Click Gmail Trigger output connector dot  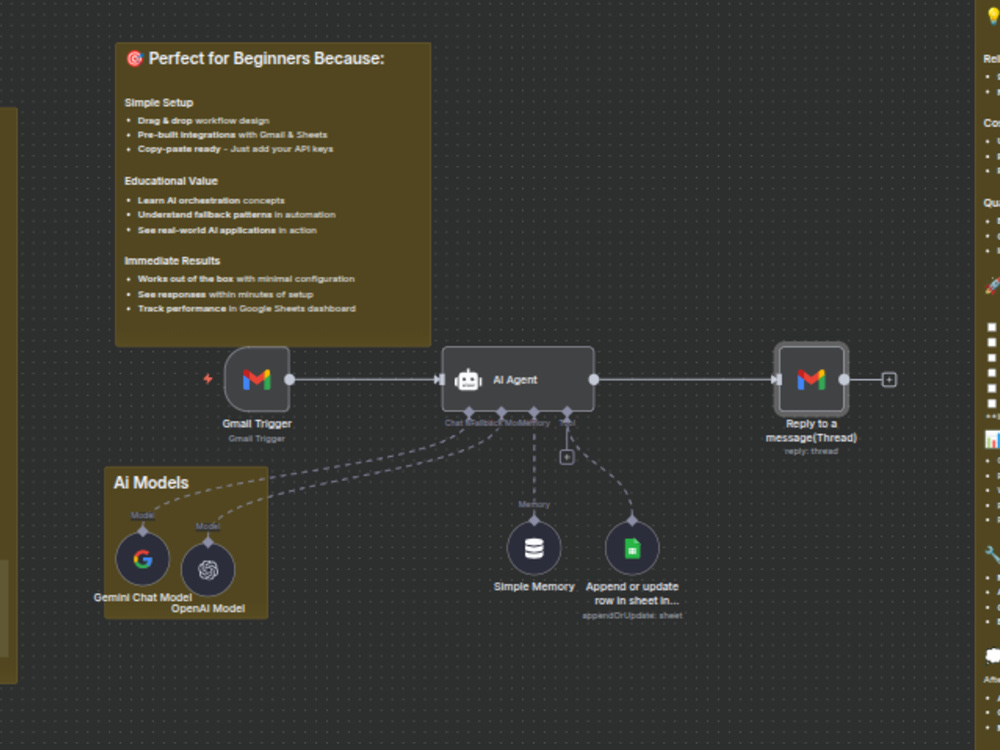tap(290, 379)
